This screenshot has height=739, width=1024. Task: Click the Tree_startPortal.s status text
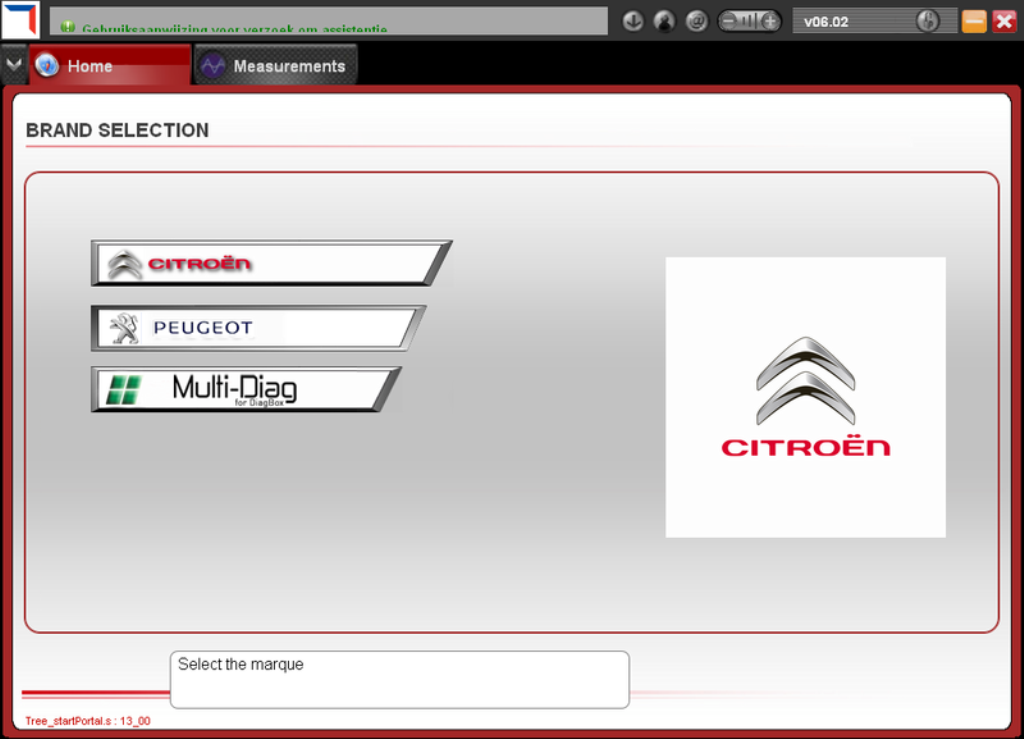(x=88, y=721)
